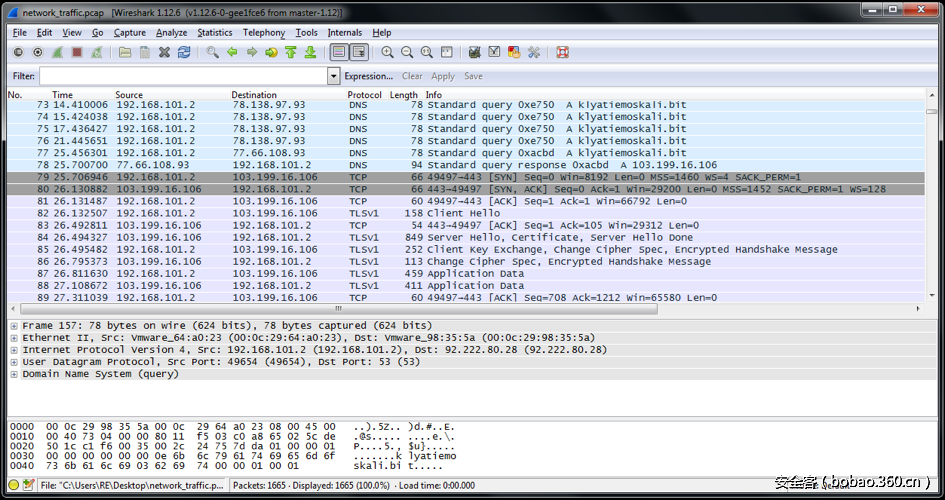This screenshot has height=500, width=945.
Task: Click the find packet magnifier icon
Action: [x=212, y=52]
